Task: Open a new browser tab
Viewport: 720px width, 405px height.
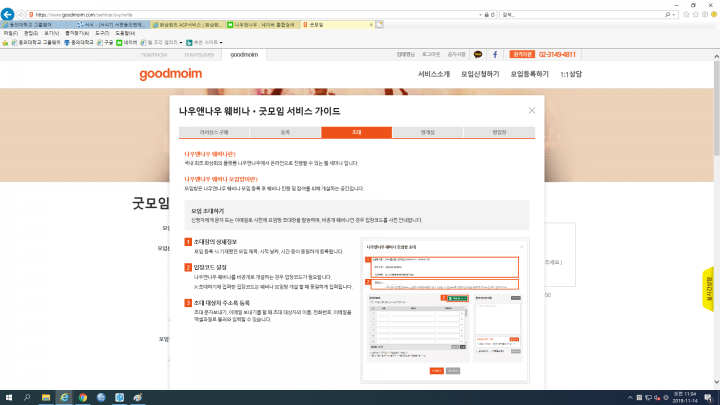Action: click(380, 25)
